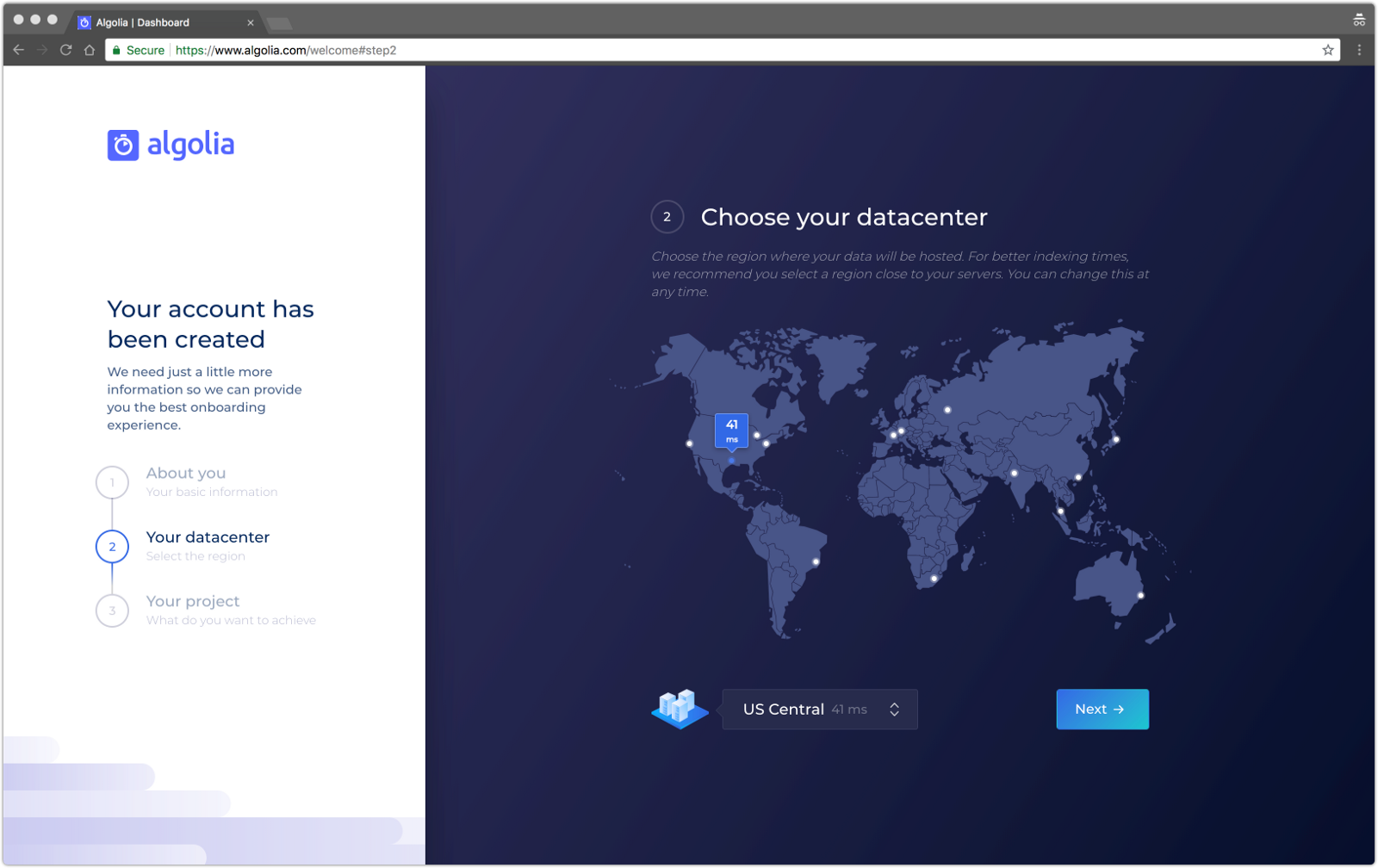Select the South Africa datacenter dot

point(934,578)
